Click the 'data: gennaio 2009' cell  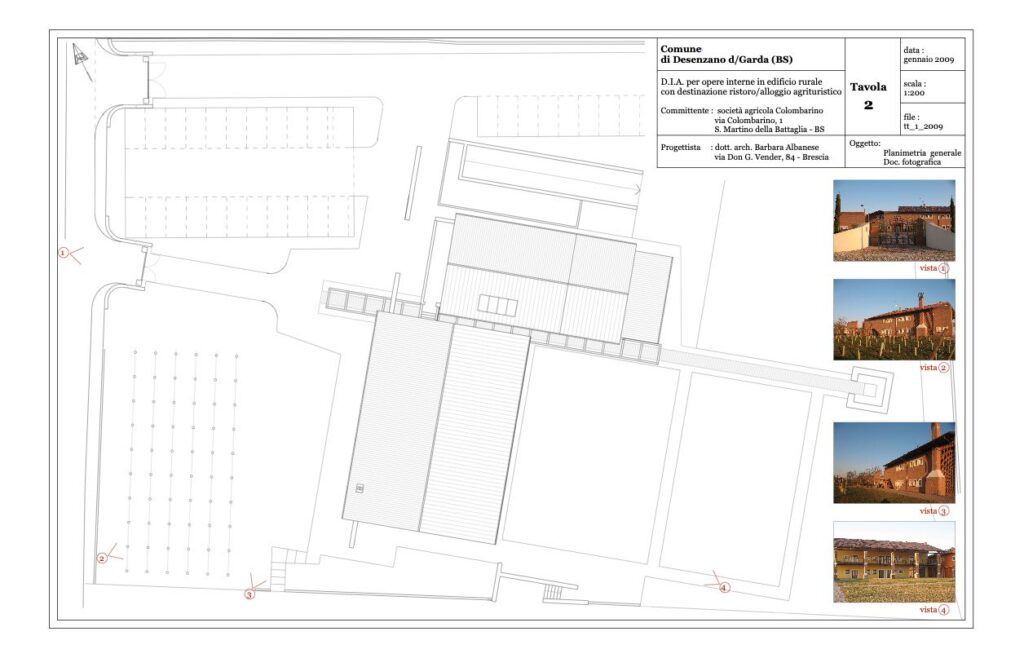(x=932, y=54)
